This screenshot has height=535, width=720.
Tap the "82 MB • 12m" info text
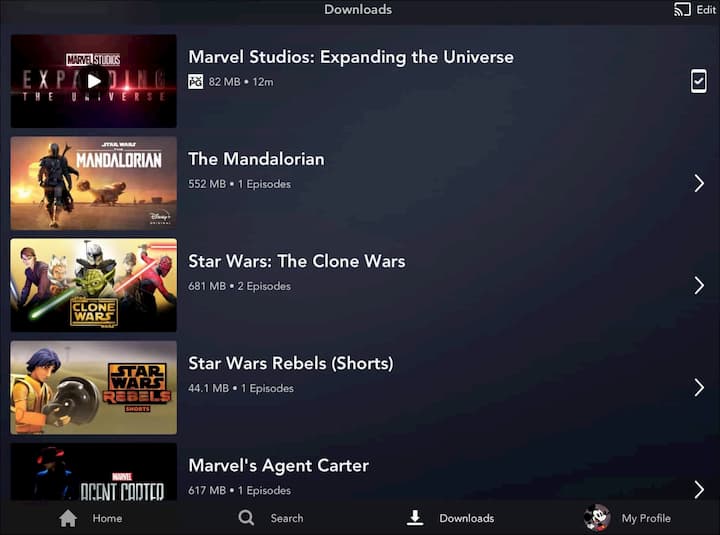241,82
